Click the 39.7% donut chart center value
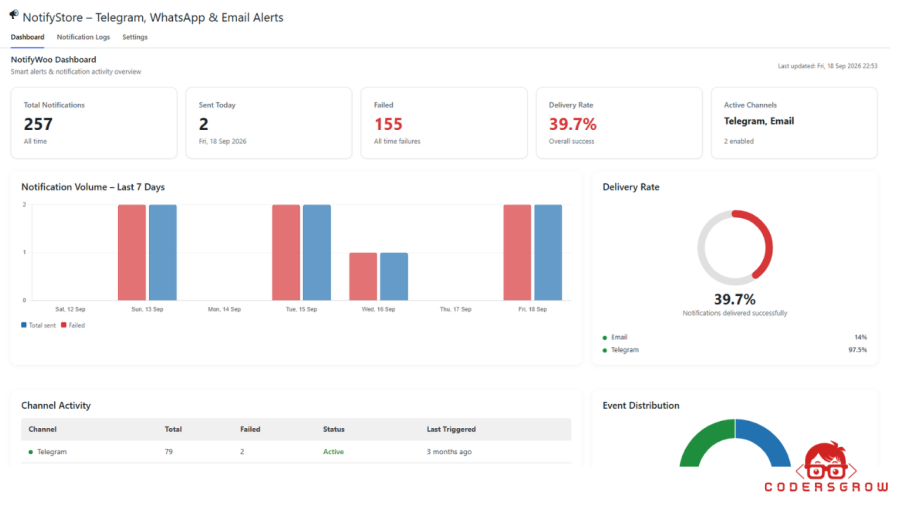The image size is (900, 506). tap(735, 299)
